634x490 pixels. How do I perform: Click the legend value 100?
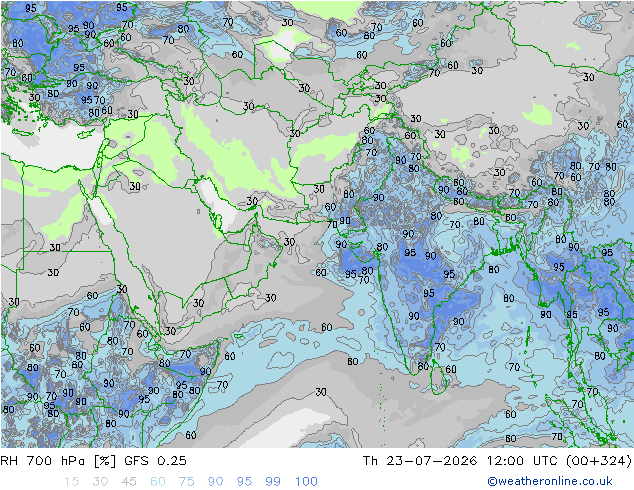click(306, 482)
